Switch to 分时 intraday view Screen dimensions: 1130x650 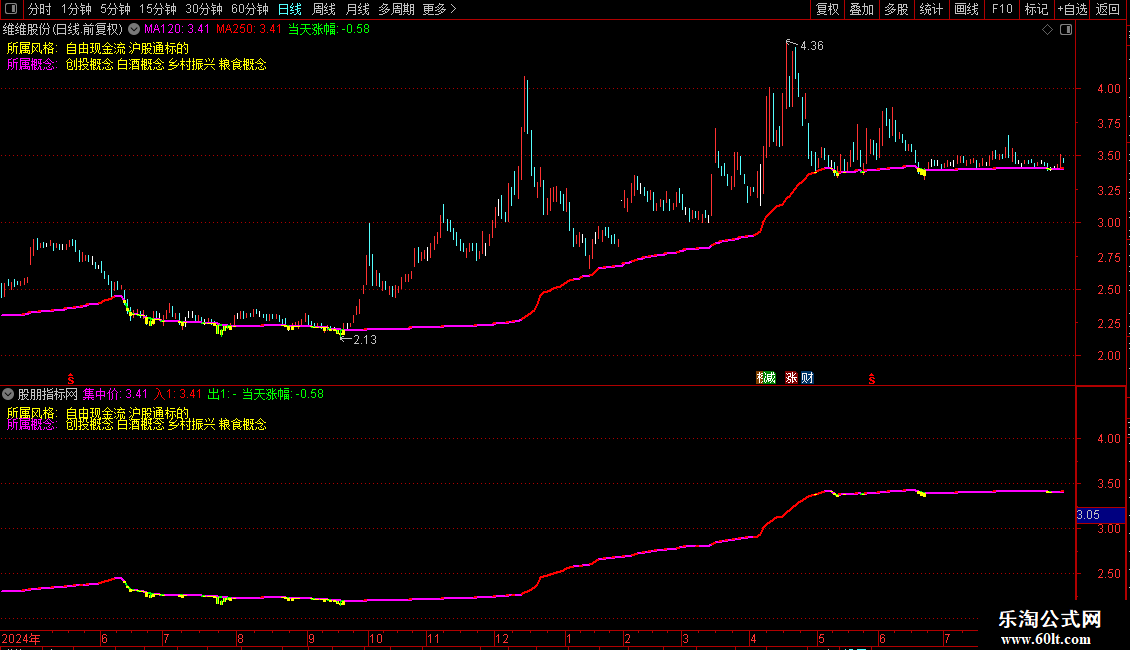[40, 9]
